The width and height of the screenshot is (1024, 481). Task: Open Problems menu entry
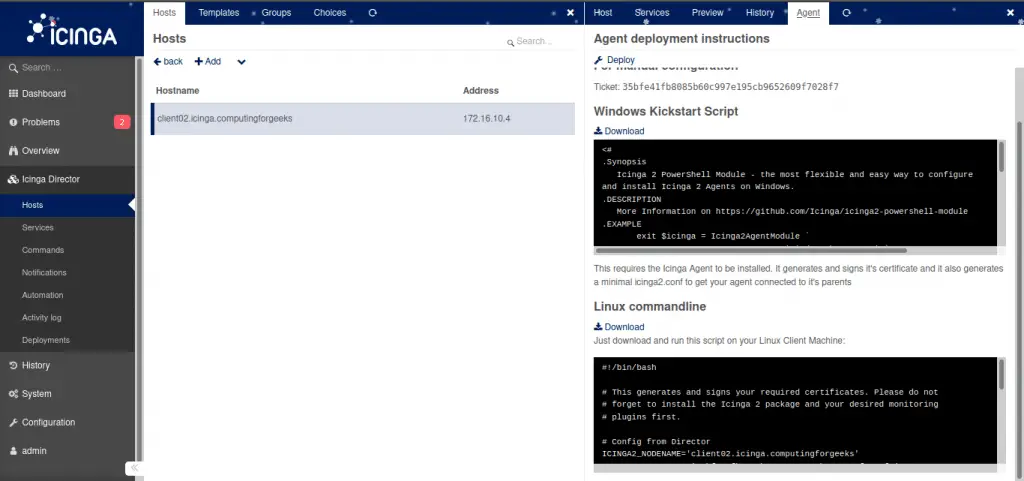pyautogui.click(x=40, y=122)
